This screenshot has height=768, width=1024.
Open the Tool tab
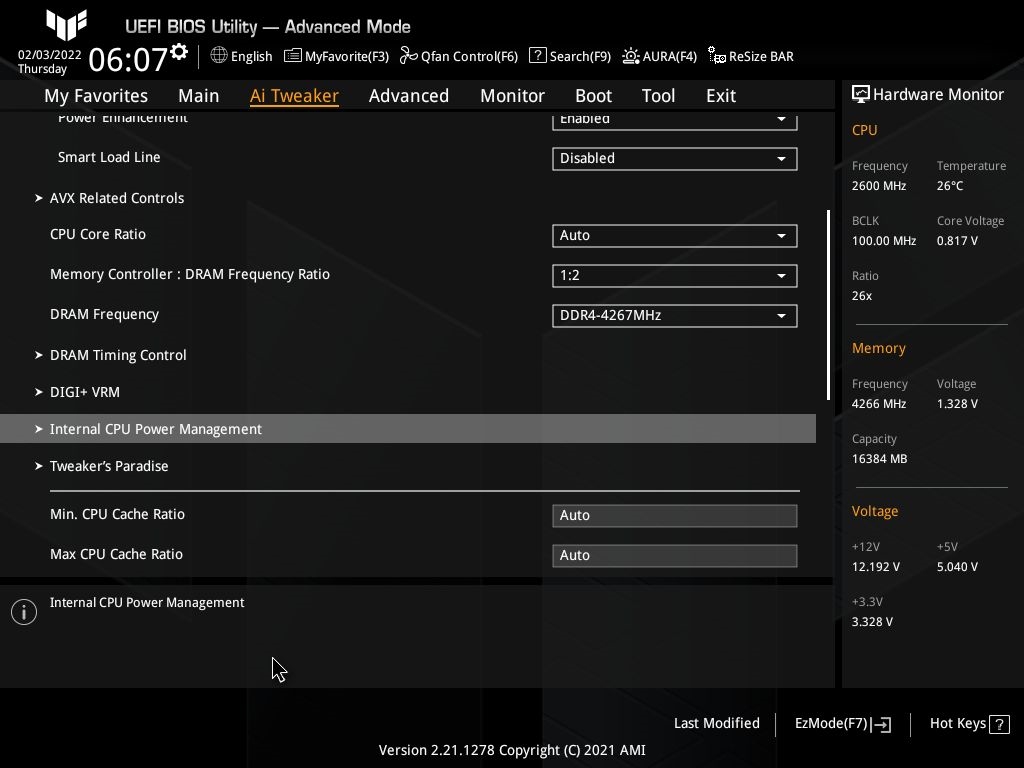[658, 95]
